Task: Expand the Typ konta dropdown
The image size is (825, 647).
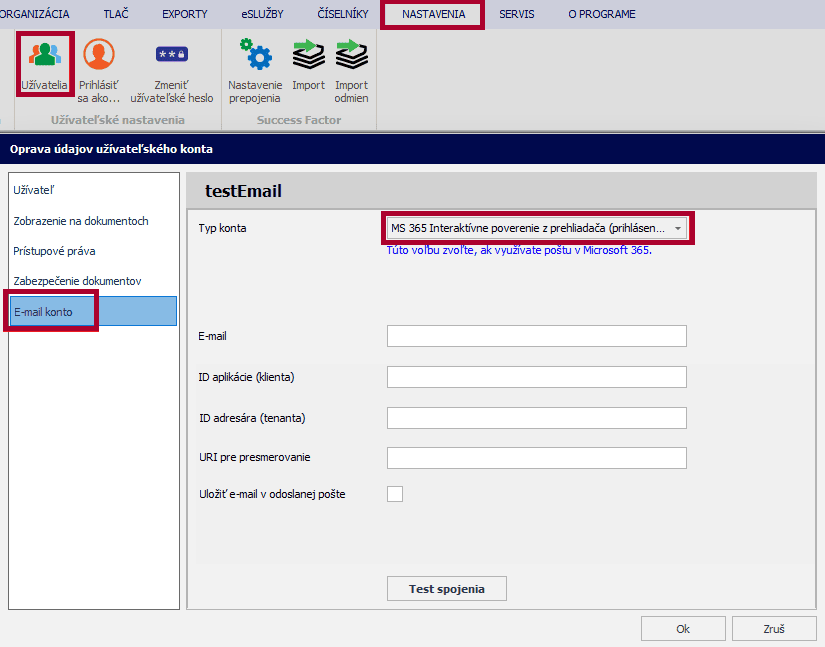Action: pos(677,228)
